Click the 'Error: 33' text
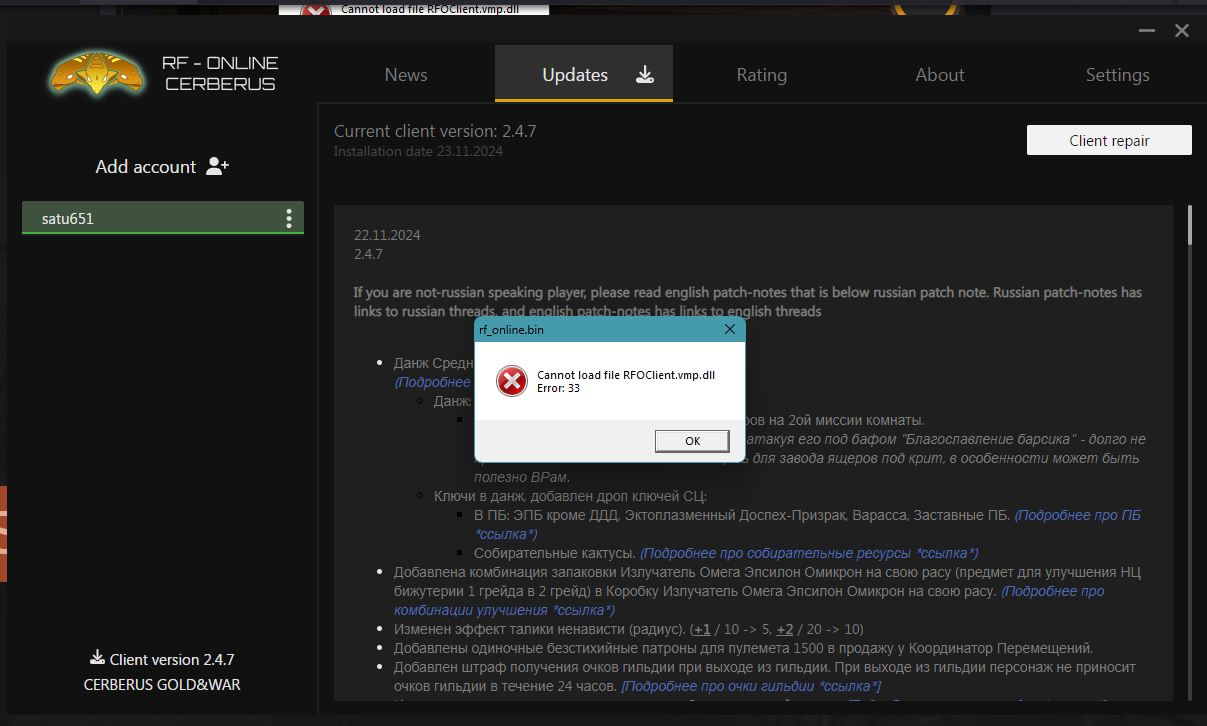1207x726 pixels. [558, 388]
